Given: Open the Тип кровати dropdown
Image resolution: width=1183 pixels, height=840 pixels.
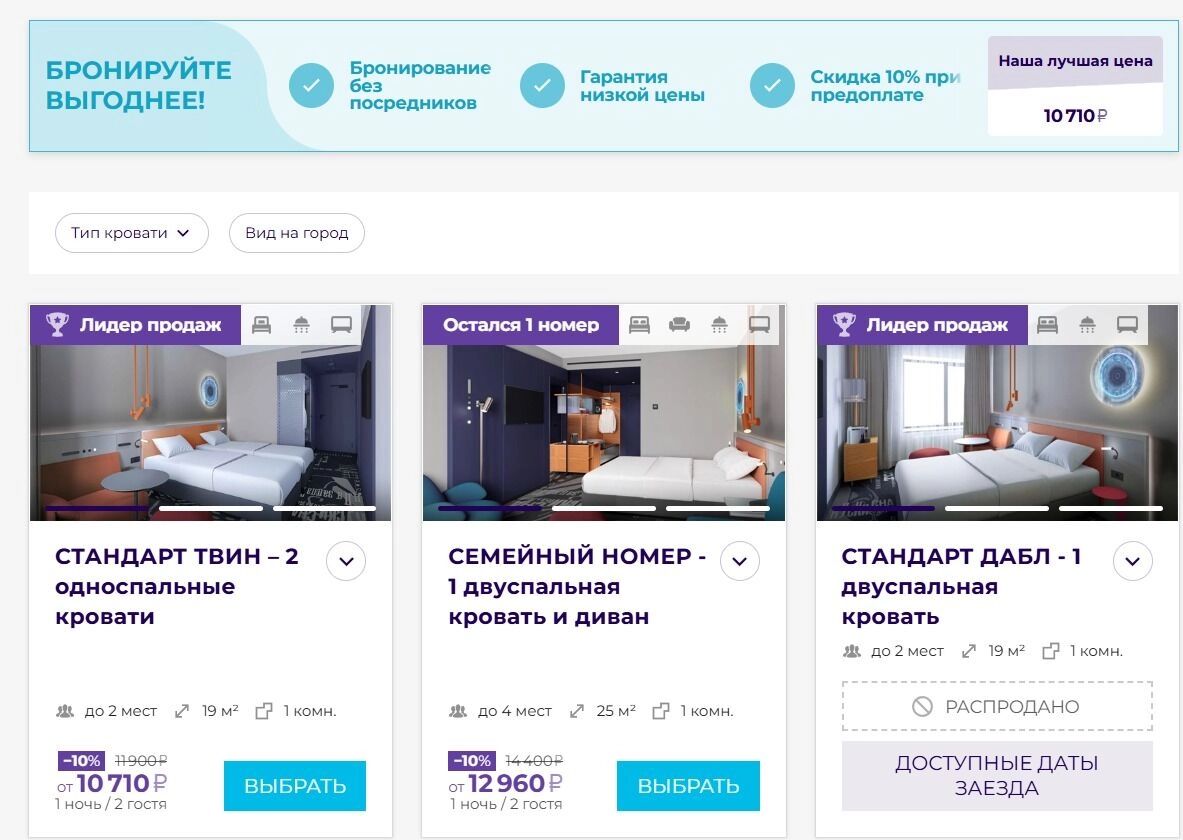Looking at the screenshot, I should click(131, 232).
